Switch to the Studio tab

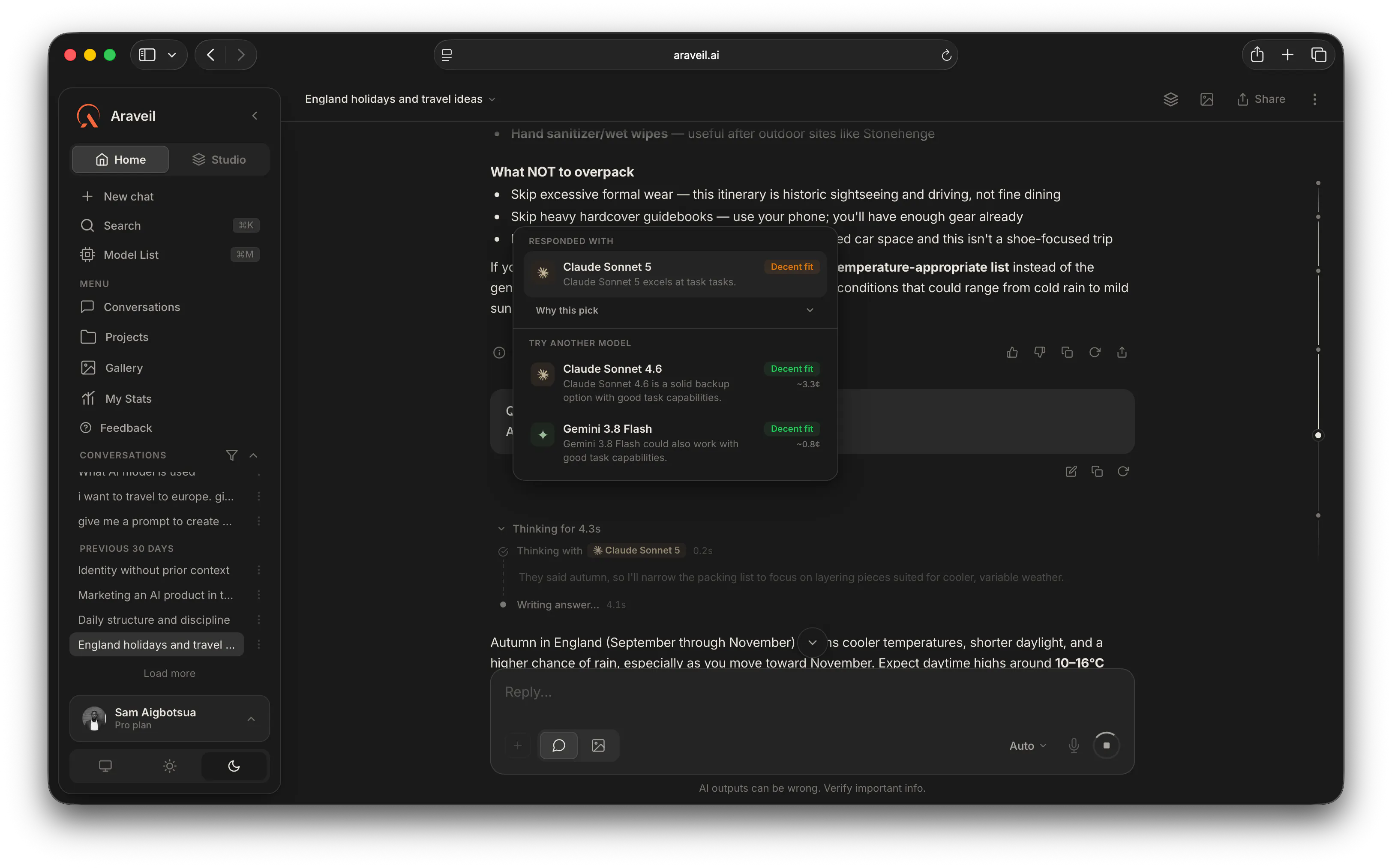coord(219,160)
